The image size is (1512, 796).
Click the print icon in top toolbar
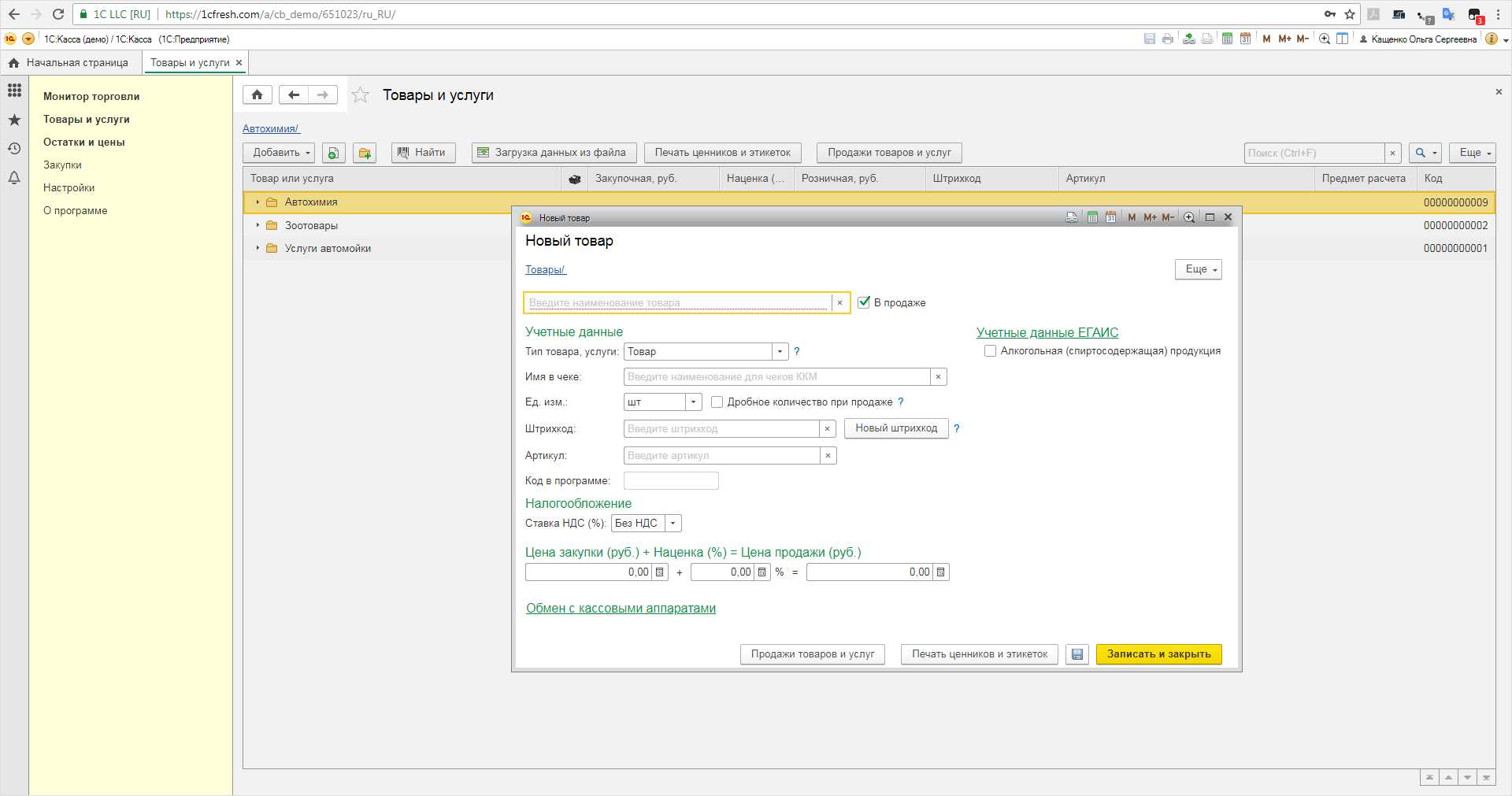1167,39
